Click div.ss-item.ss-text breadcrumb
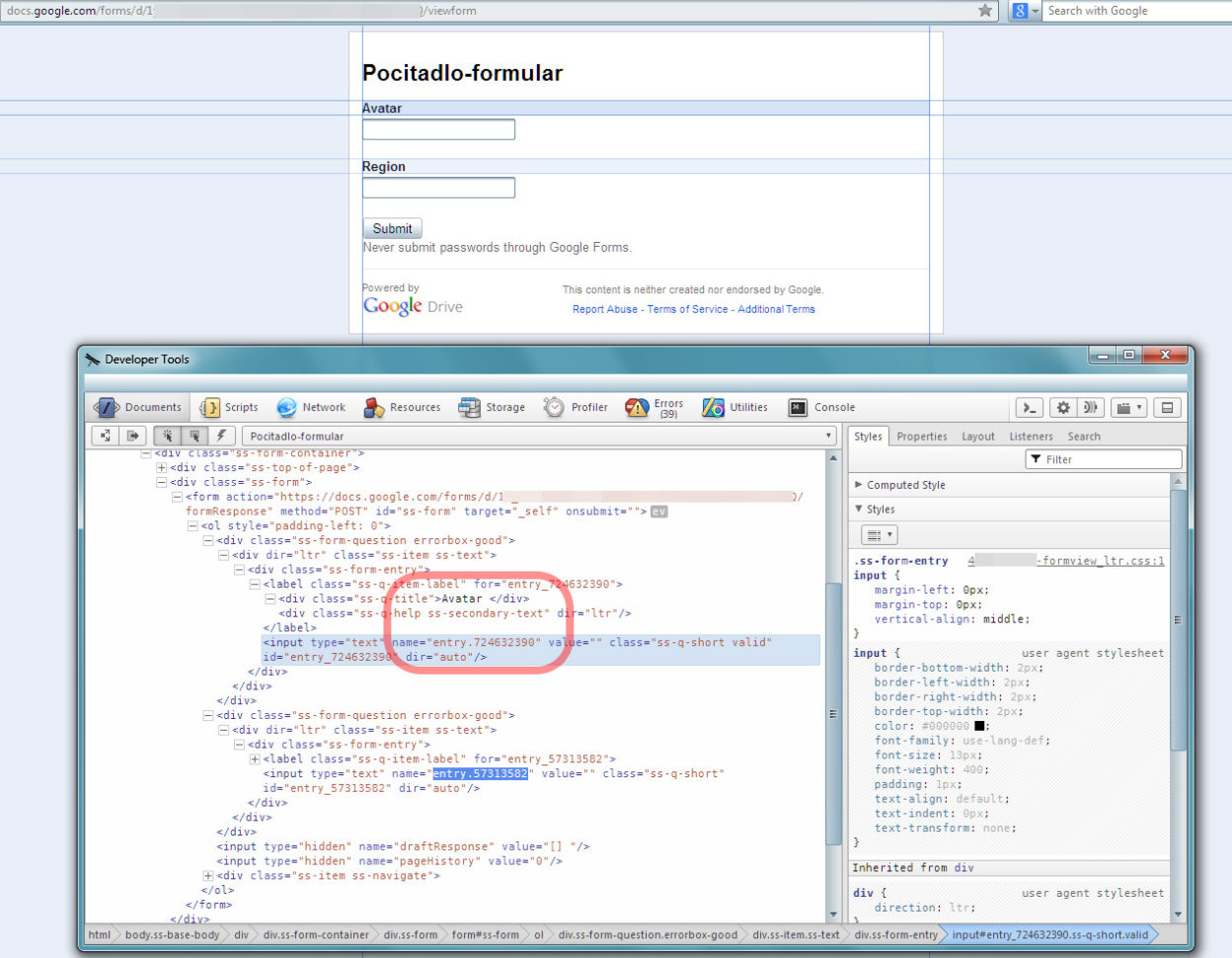The image size is (1232, 958). coord(796,934)
